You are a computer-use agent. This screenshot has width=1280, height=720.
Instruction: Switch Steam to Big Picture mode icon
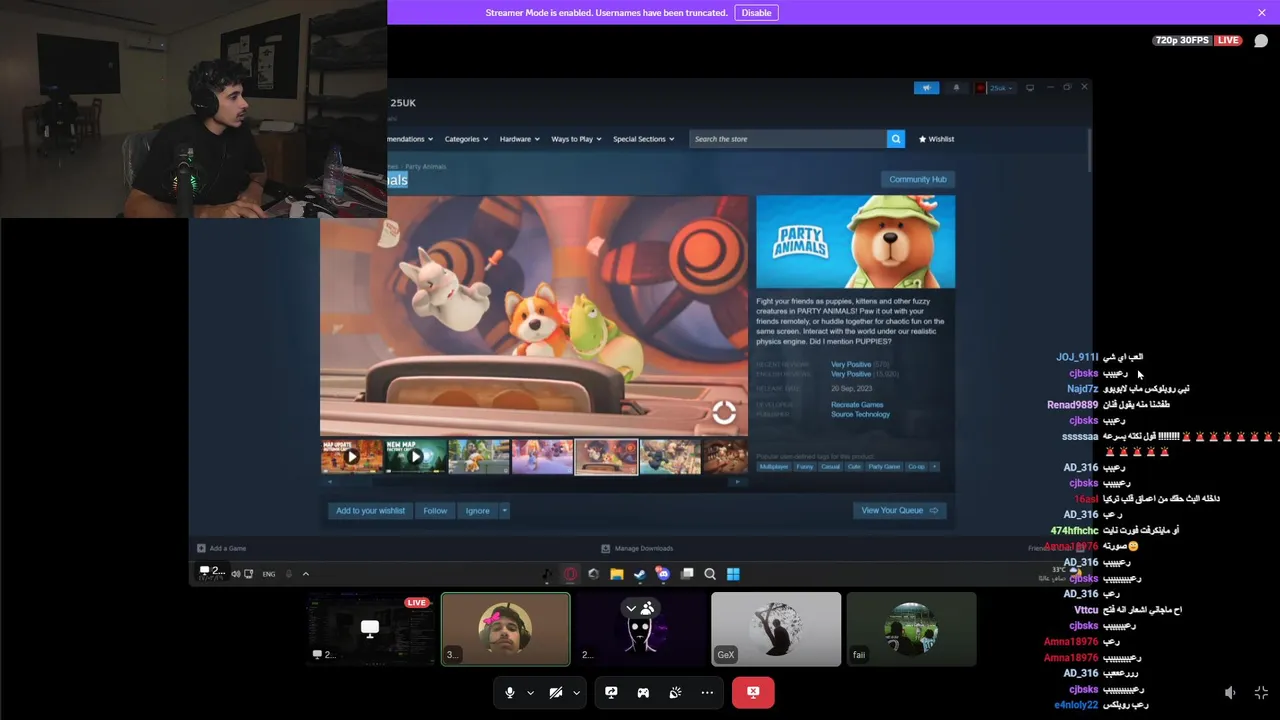click(x=1030, y=88)
